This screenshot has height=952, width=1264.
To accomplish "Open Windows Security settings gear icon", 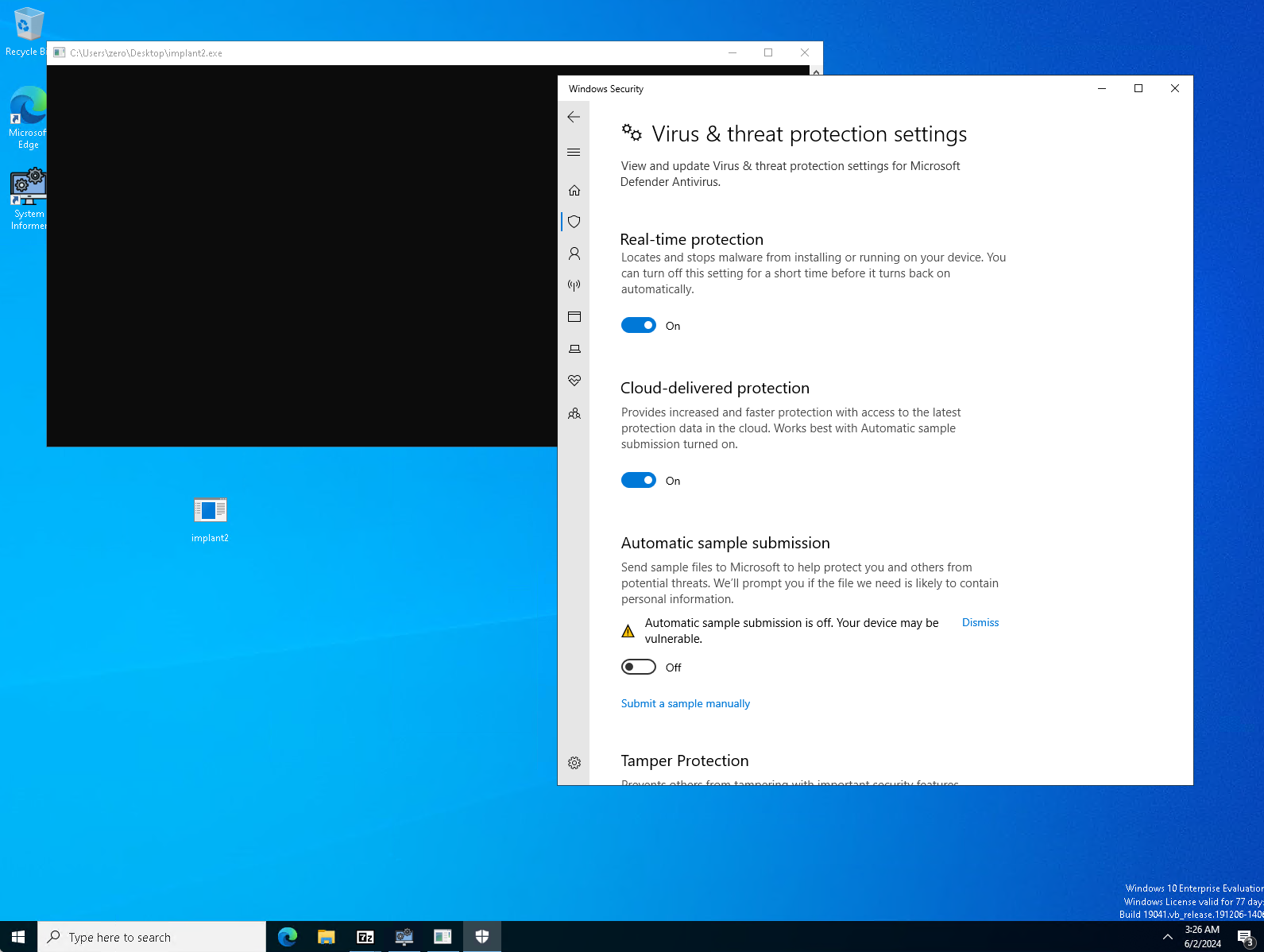I will click(x=574, y=763).
